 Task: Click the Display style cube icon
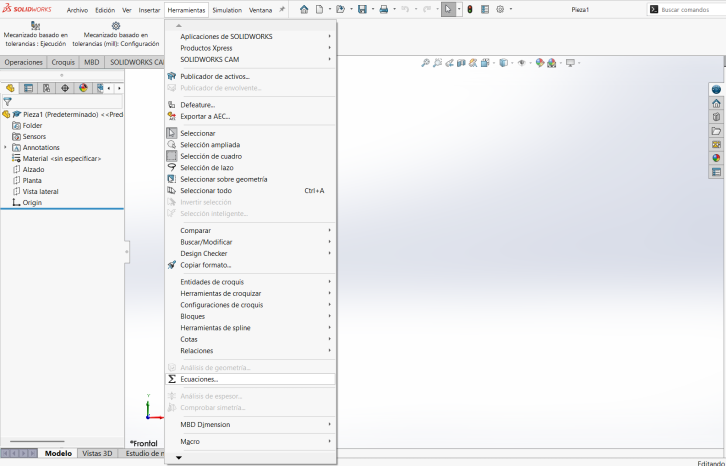504,63
